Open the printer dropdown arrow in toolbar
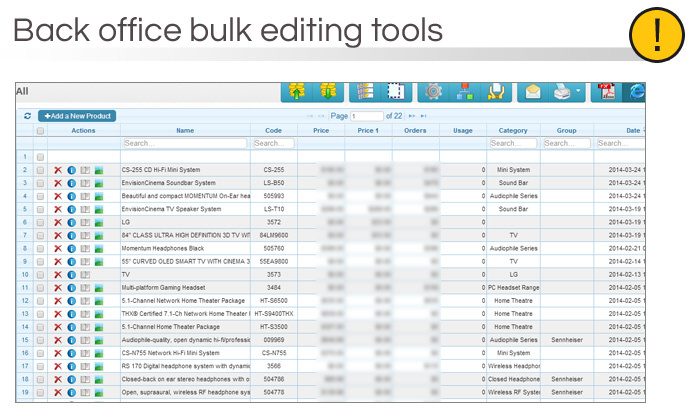The image size is (688, 419). click(x=578, y=92)
